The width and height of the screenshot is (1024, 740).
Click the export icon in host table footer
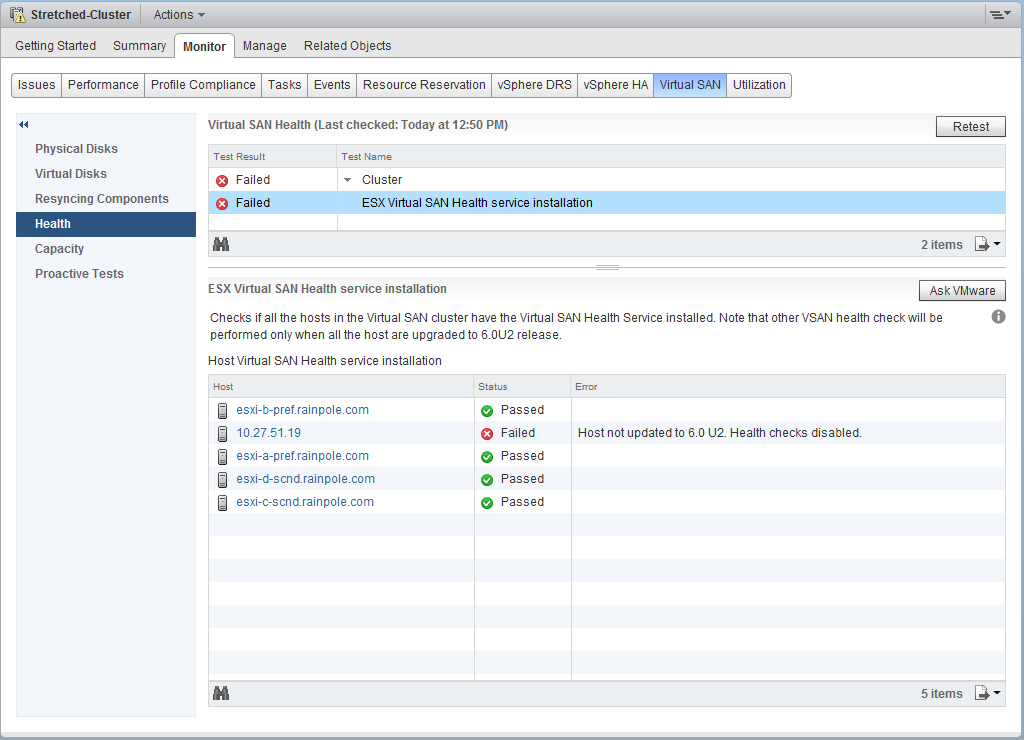985,693
